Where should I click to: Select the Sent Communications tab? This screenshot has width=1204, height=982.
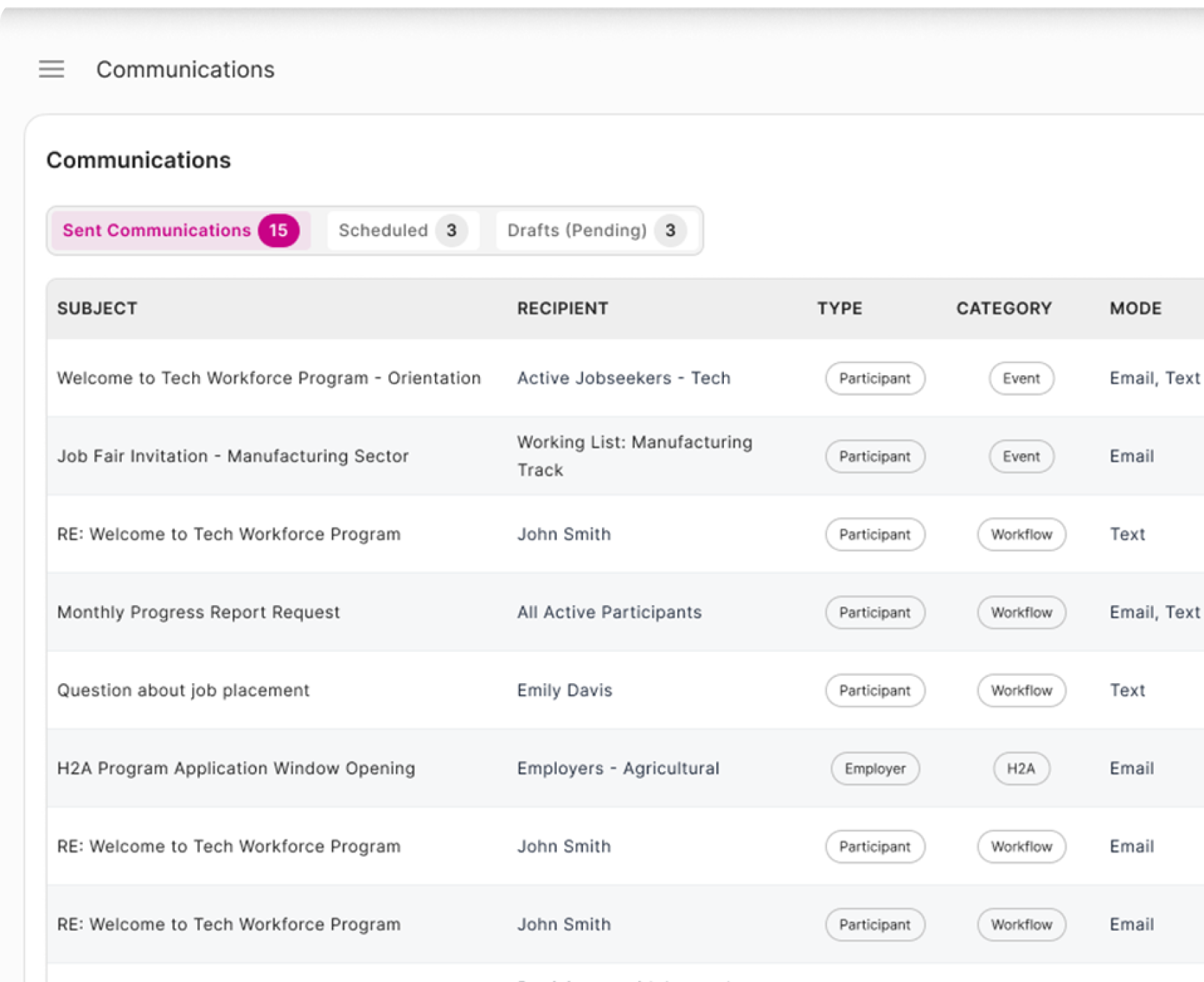pos(157,231)
